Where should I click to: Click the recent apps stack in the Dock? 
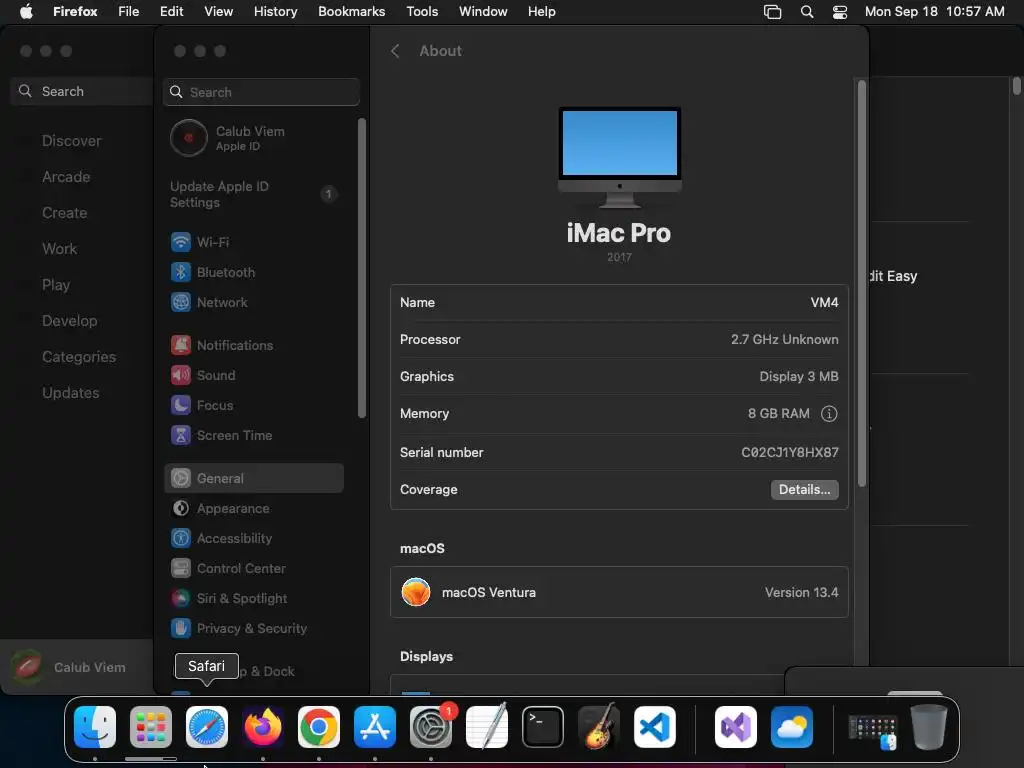pos(872,731)
